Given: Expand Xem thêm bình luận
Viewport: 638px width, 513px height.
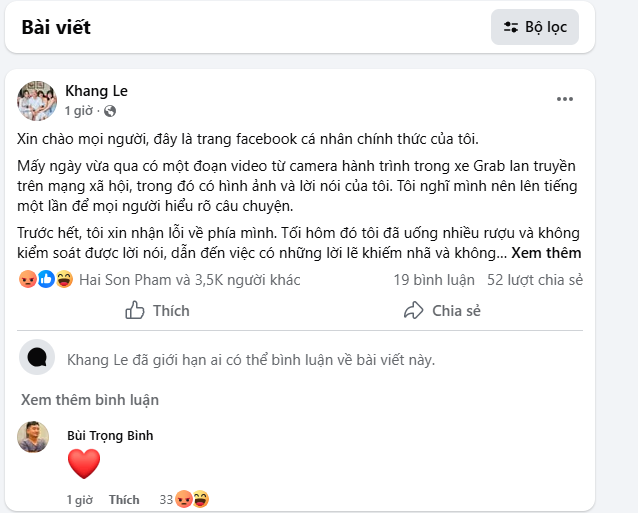Looking at the screenshot, I should pos(90,400).
